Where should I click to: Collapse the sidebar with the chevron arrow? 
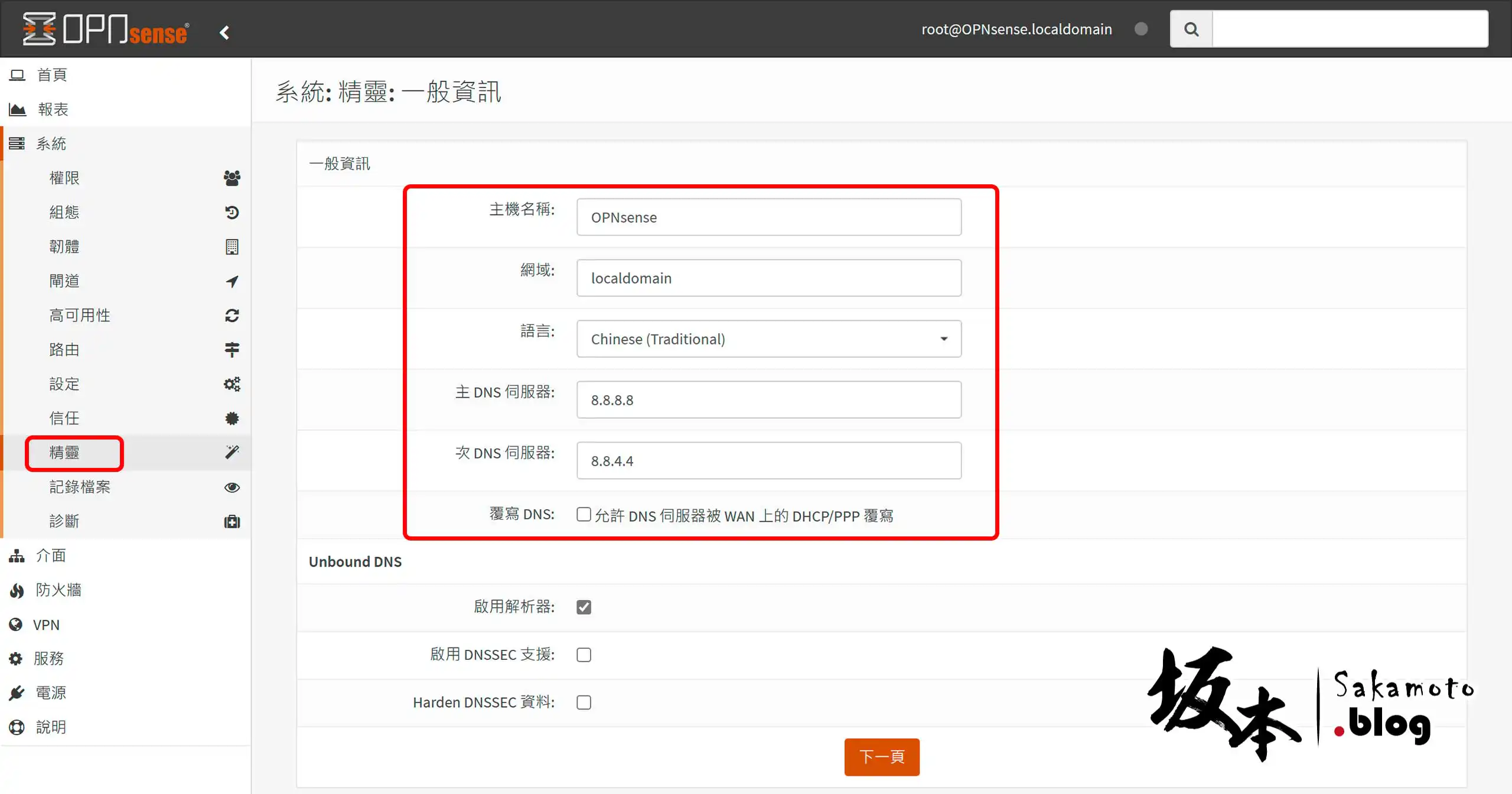pyautogui.click(x=224, y=32)
